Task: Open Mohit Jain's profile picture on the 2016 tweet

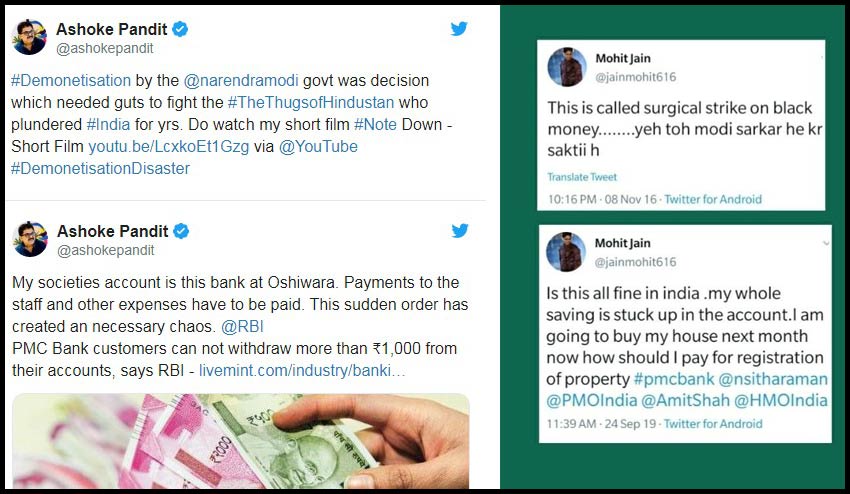Action: [x=567, y=67]
